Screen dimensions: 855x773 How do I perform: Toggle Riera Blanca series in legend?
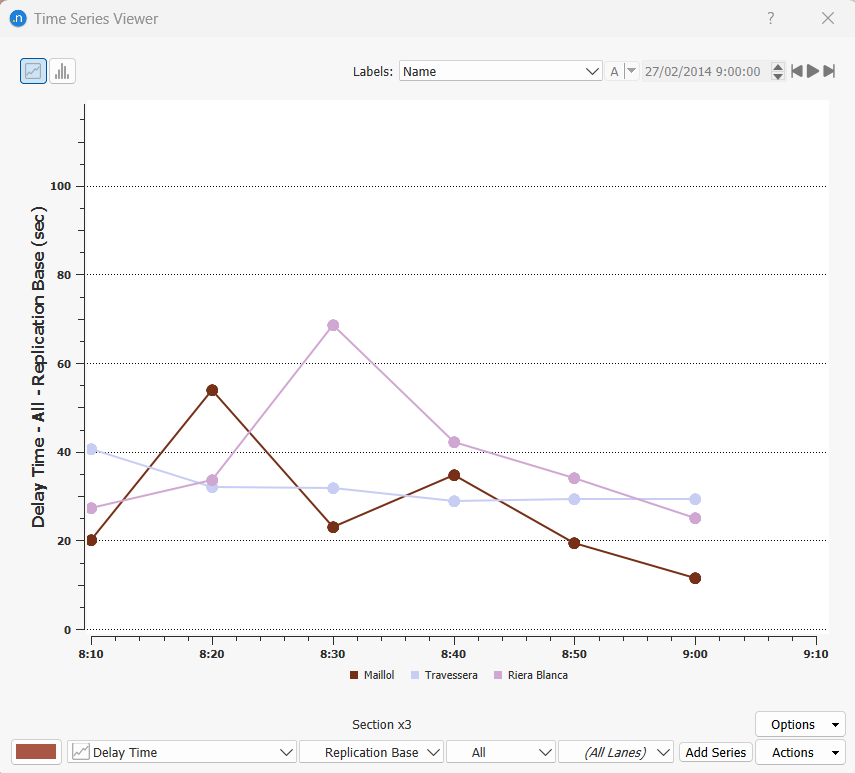(530, 675)
